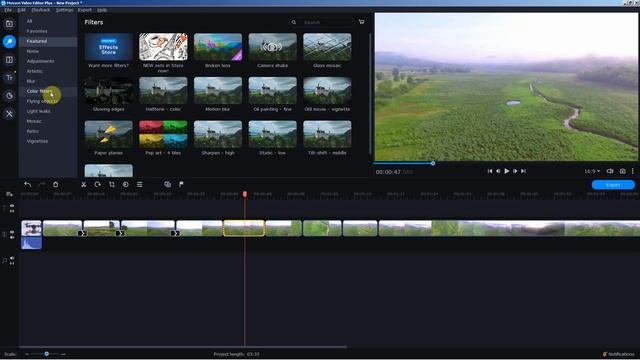Viewport: 640px width, 360px height.
Task: Open the File menu
Action: (x=8, y=10)
